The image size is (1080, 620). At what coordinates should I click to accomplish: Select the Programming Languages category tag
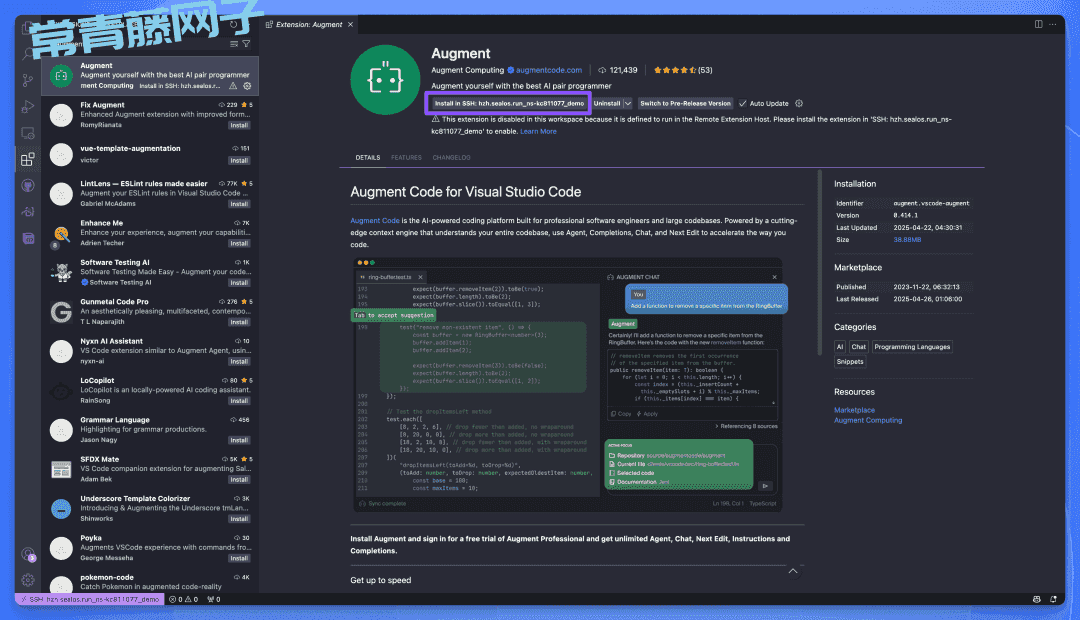pos(912,347)
